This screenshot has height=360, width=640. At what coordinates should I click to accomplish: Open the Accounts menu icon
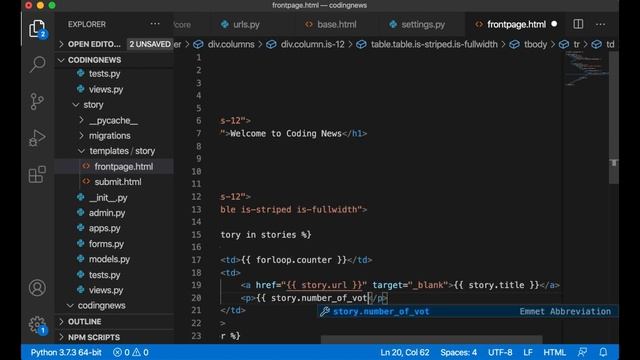(x=37, y=288)
